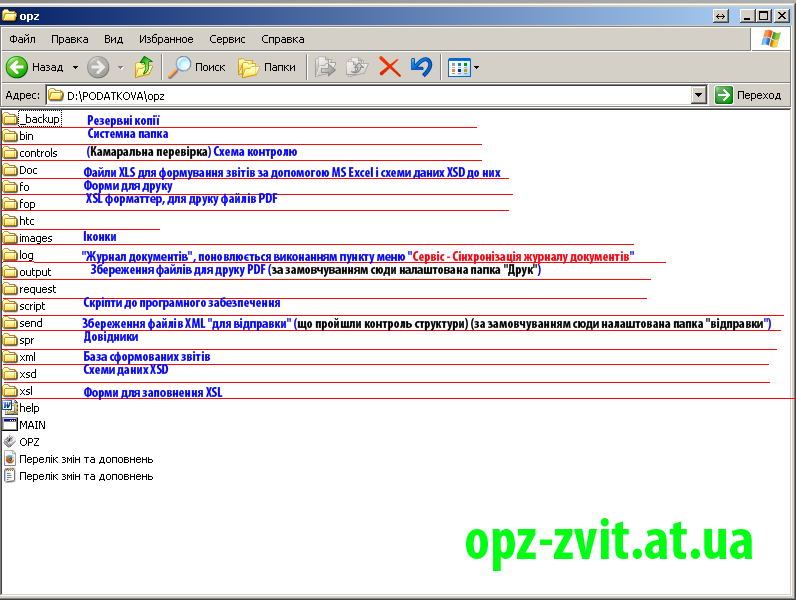Click the Move To folder icon

click(325, 67)
